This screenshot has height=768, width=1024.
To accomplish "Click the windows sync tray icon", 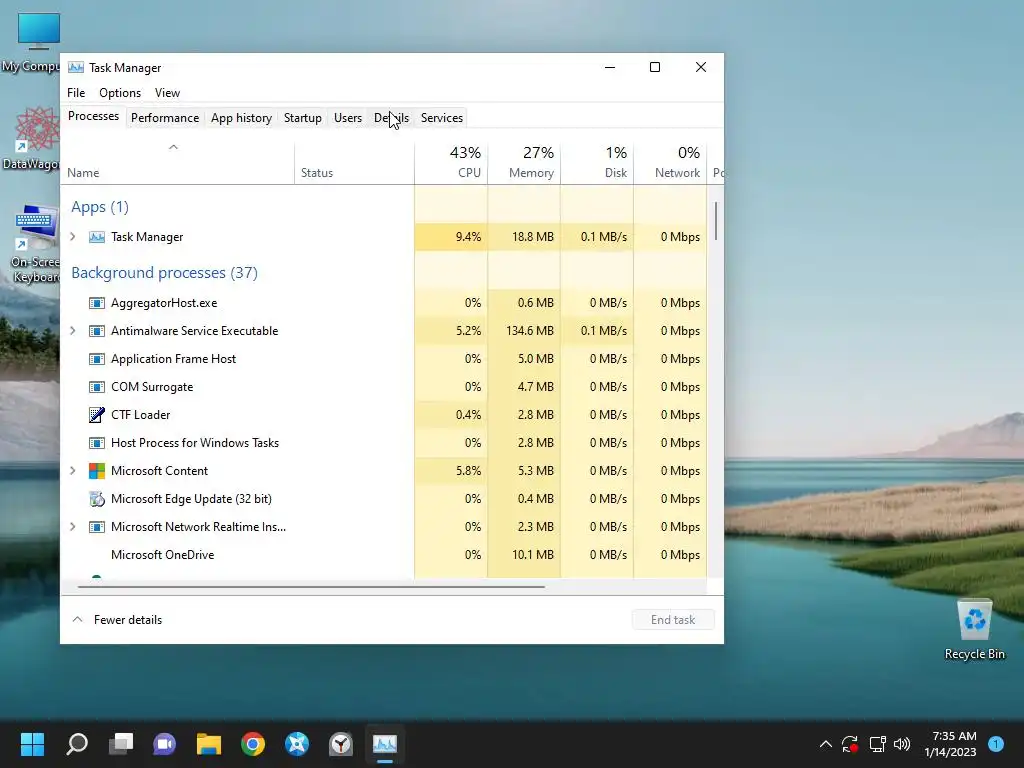I will pos(850,744).
